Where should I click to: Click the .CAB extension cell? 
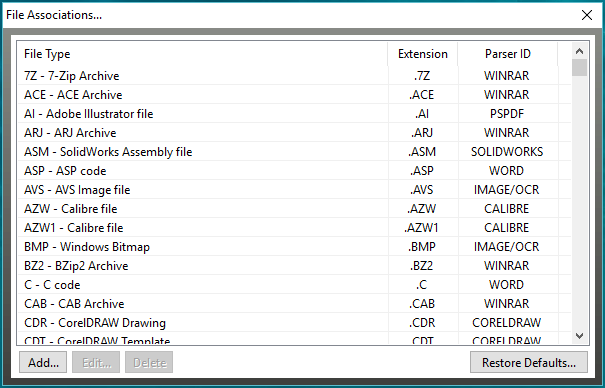click(422, 304)
